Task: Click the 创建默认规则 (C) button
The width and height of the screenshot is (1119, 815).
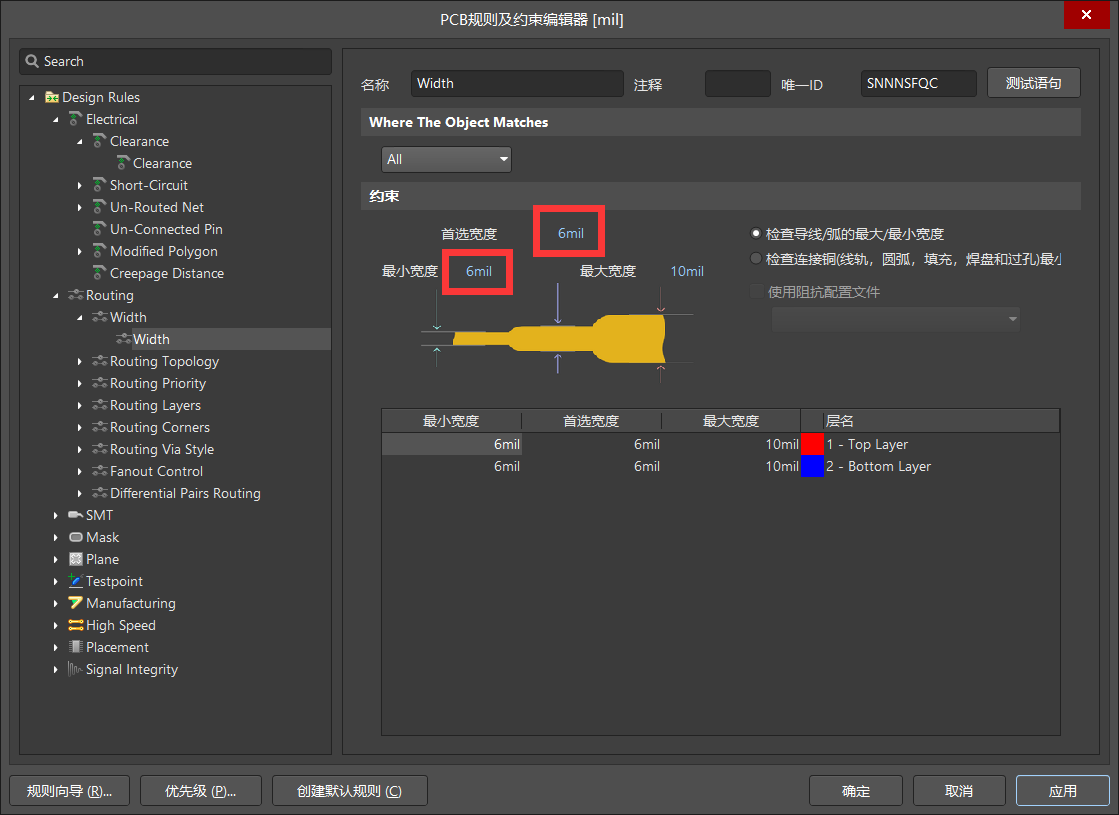Action: point(350,791)
